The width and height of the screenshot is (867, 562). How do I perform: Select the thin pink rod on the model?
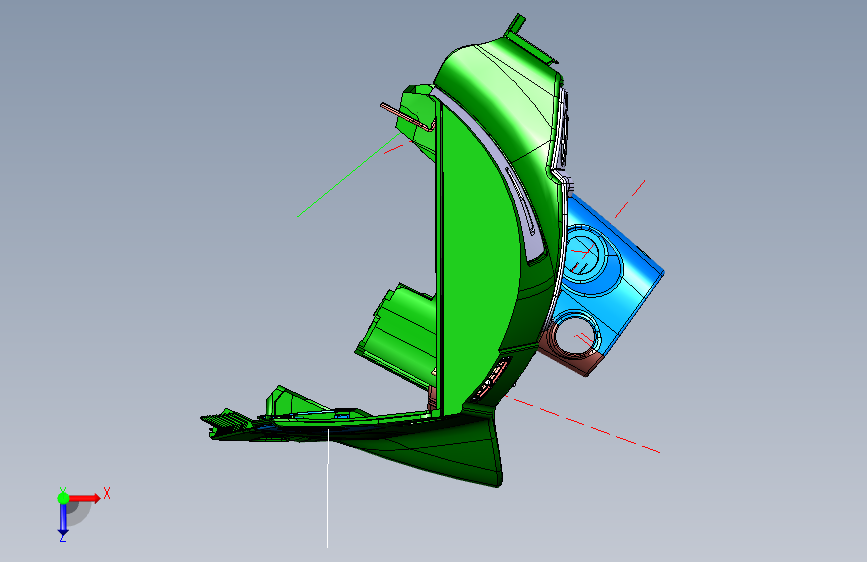pos(405,116)
